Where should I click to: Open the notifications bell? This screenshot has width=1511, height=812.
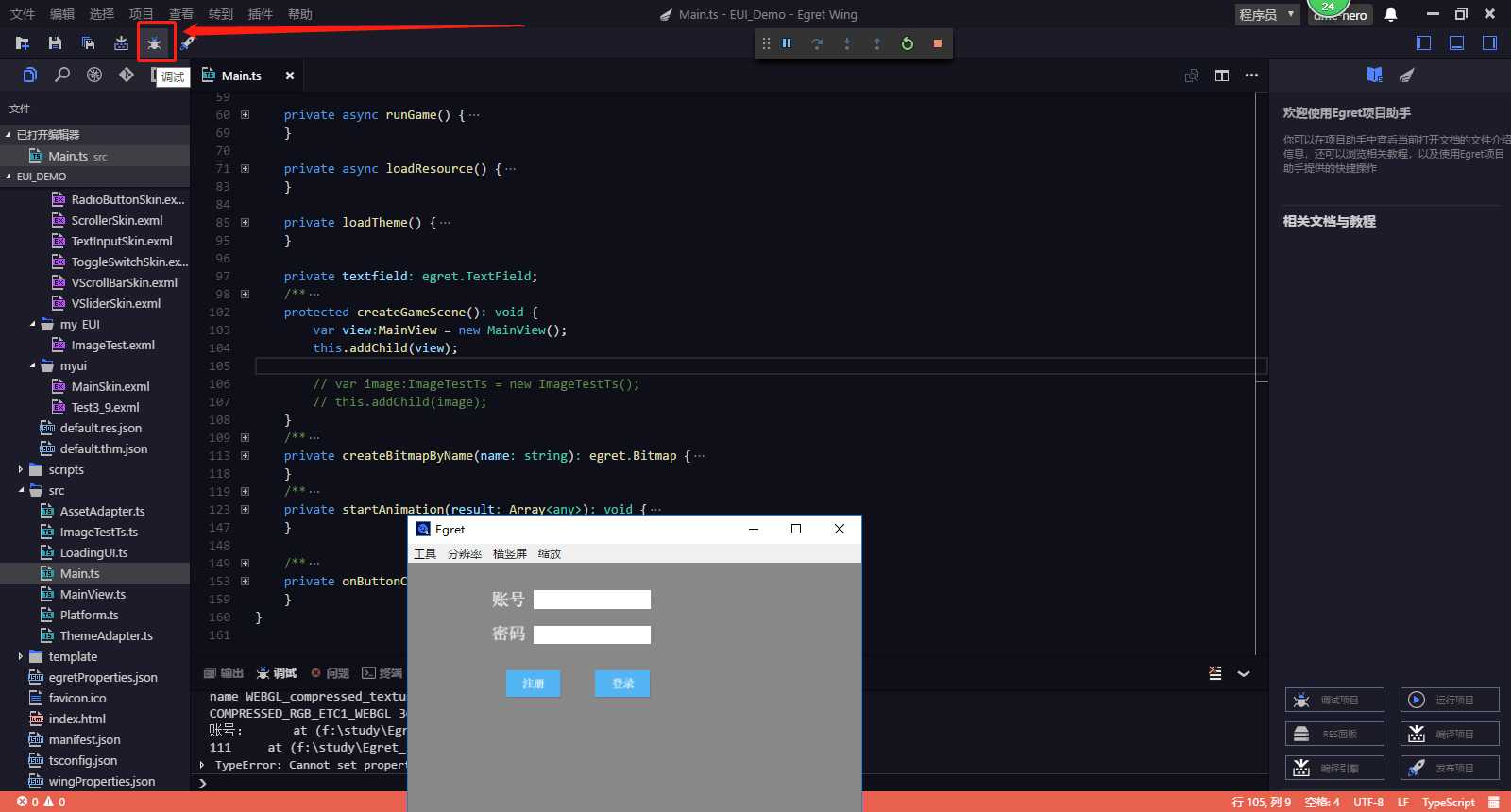tap(1391, 14)
